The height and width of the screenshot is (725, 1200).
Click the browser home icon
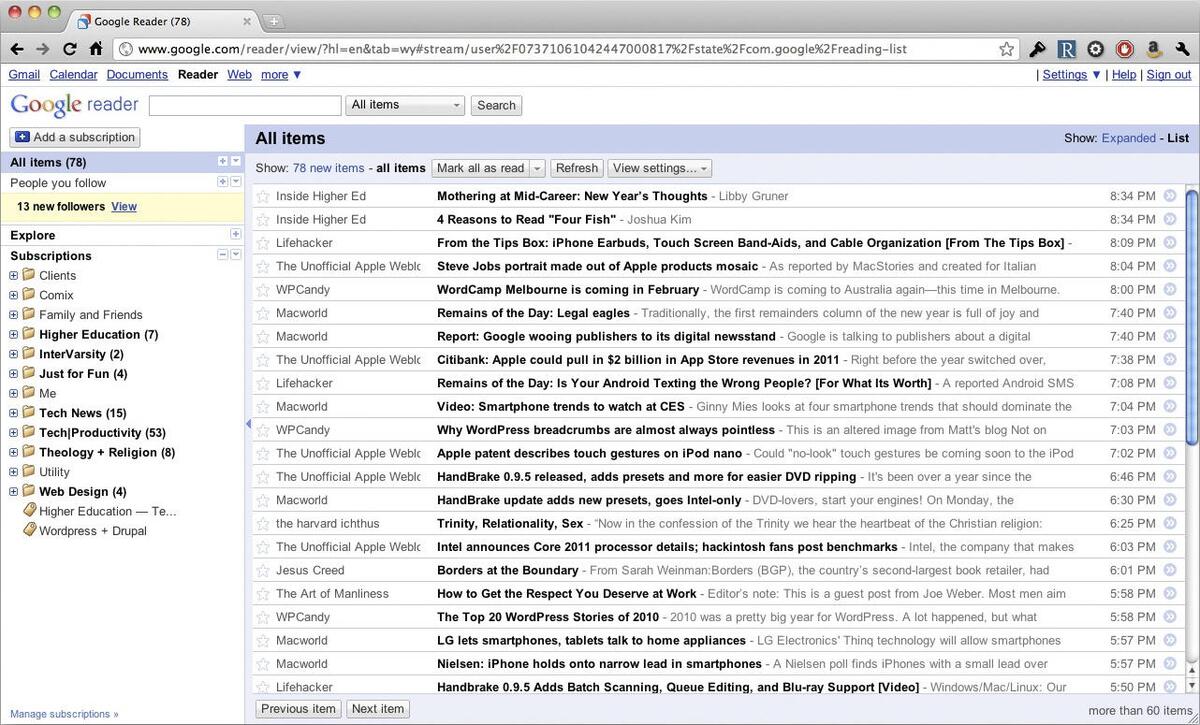coord(95,48)
